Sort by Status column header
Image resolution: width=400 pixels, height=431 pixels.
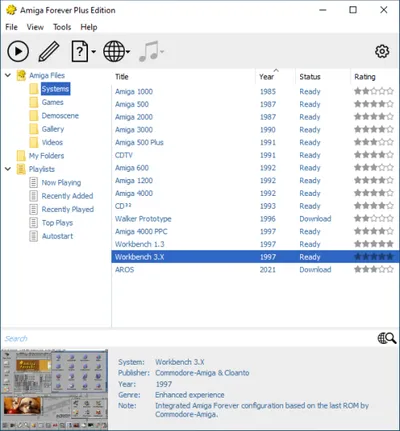coord(323,77)
